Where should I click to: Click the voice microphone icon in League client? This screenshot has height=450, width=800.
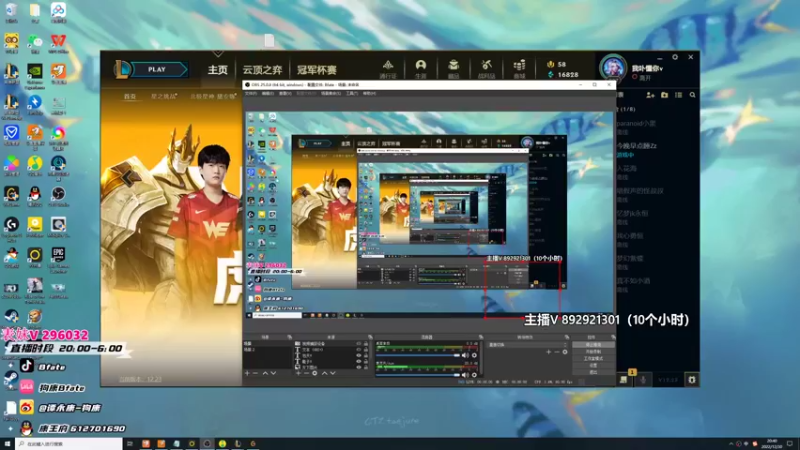pos(643,380)
